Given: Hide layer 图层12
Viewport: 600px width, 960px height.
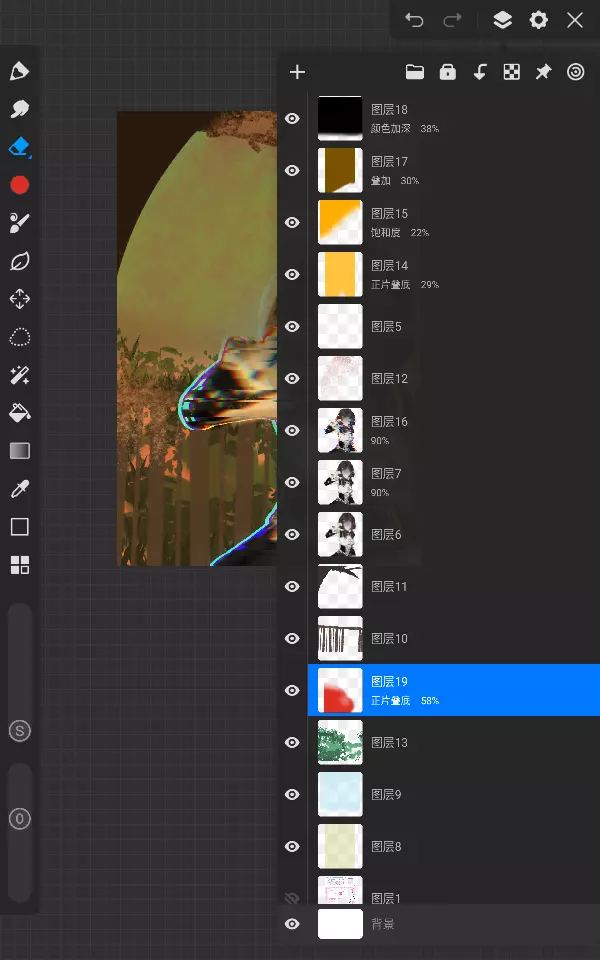Looking at the screenshot, I should pyautogui.click(x=293, y=378).
